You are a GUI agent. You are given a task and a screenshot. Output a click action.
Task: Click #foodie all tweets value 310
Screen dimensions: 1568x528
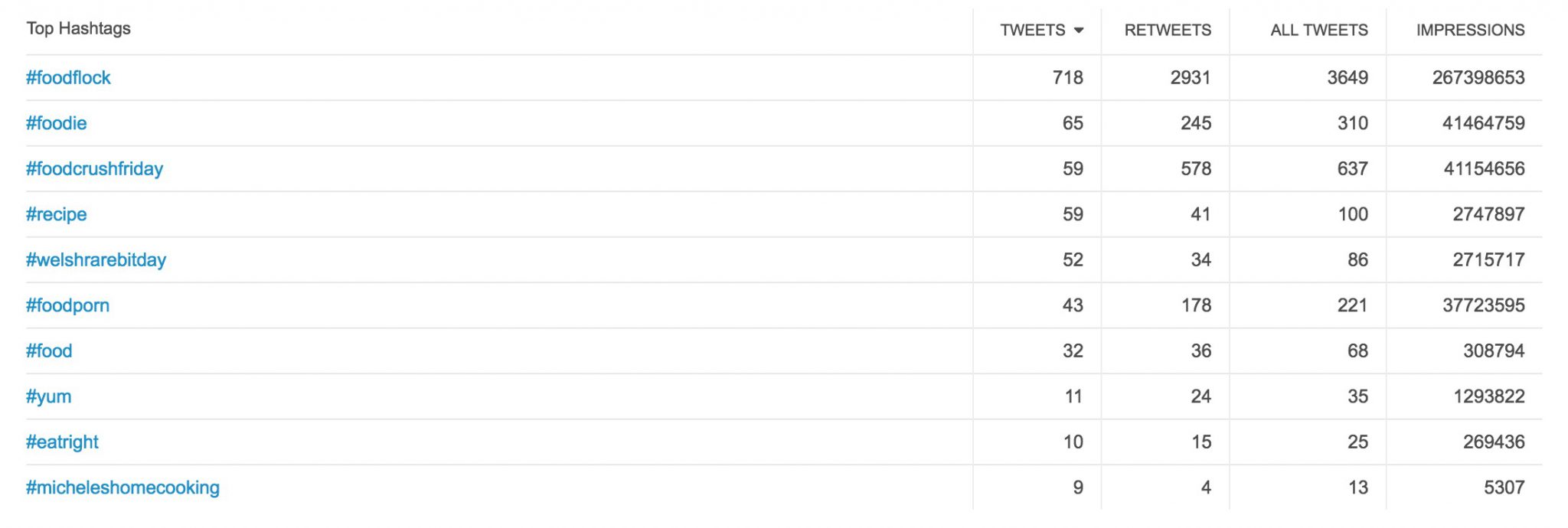[1352, 123]
